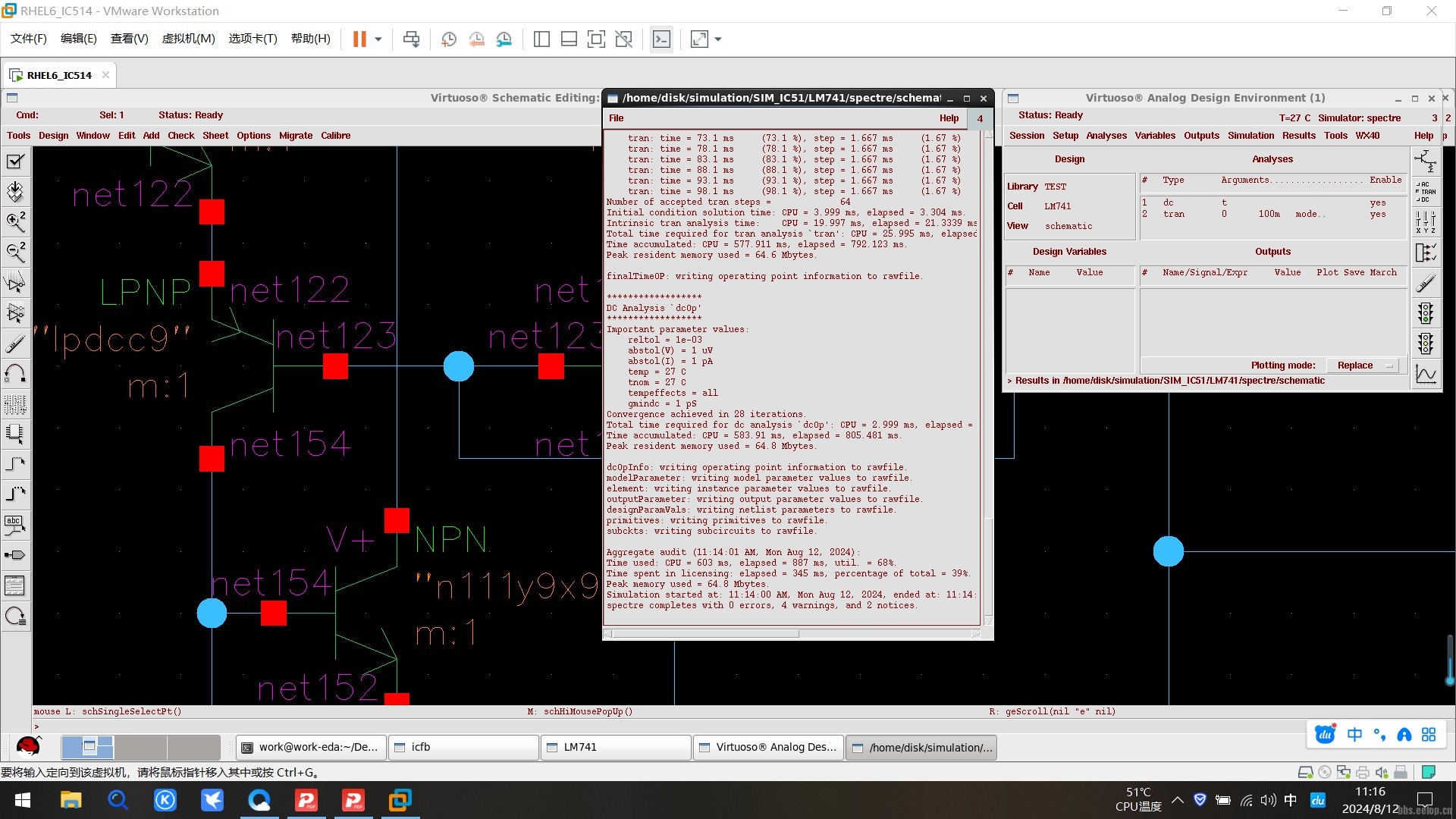
Task: Open the Migrate menu in schematic editor
Action: point(296,136)
